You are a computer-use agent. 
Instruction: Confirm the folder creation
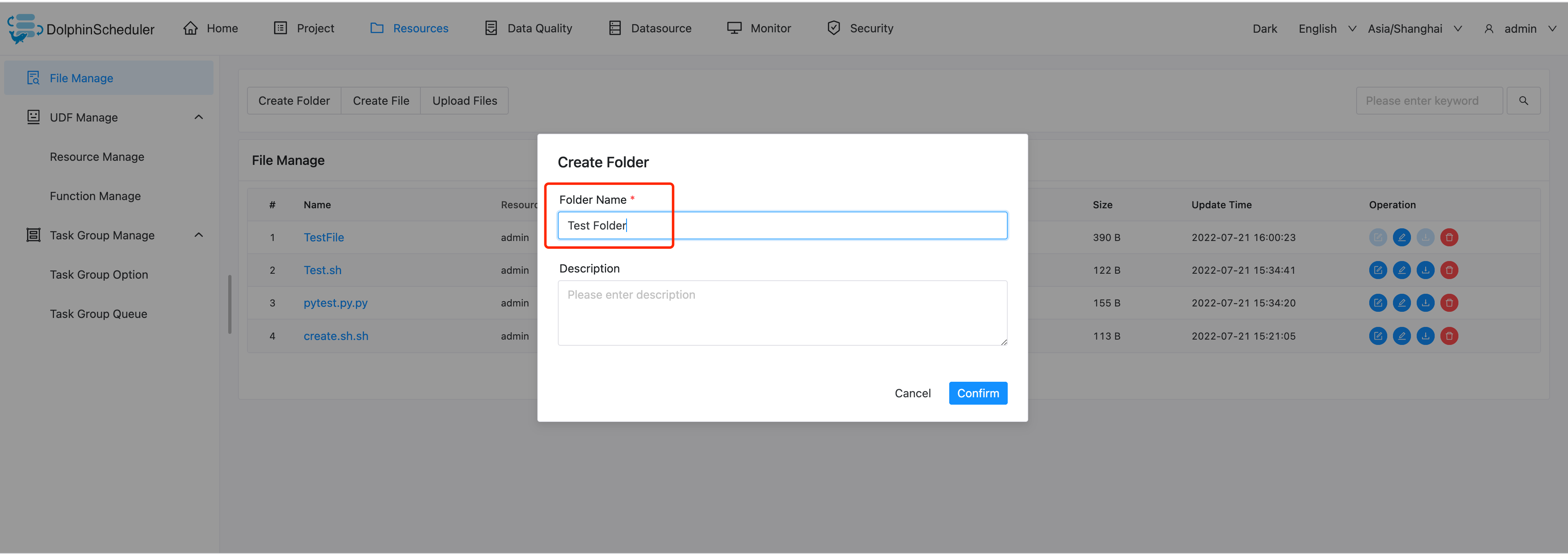point(977,393)
